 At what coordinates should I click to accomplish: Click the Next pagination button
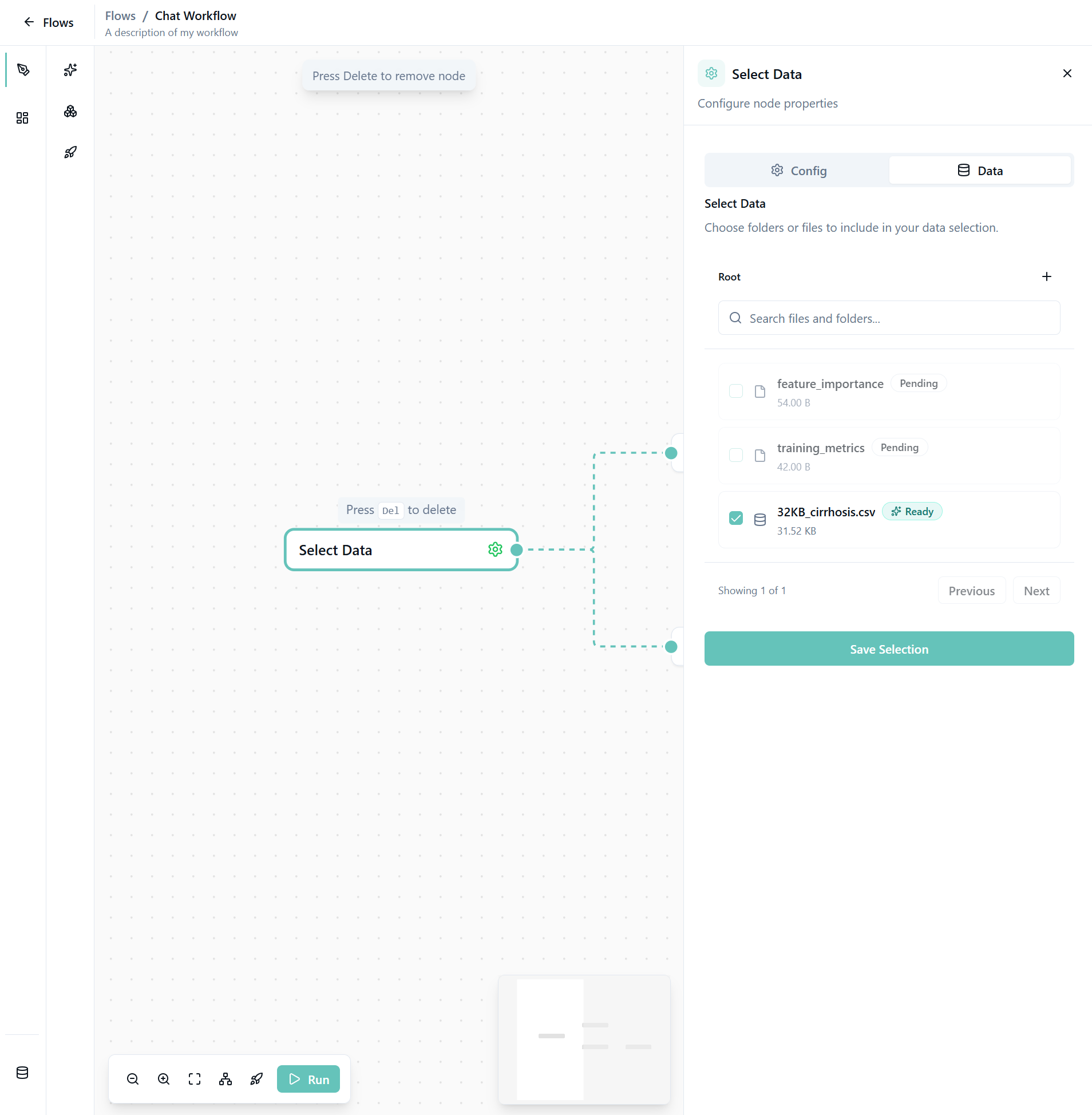(x=1036, y=591)
